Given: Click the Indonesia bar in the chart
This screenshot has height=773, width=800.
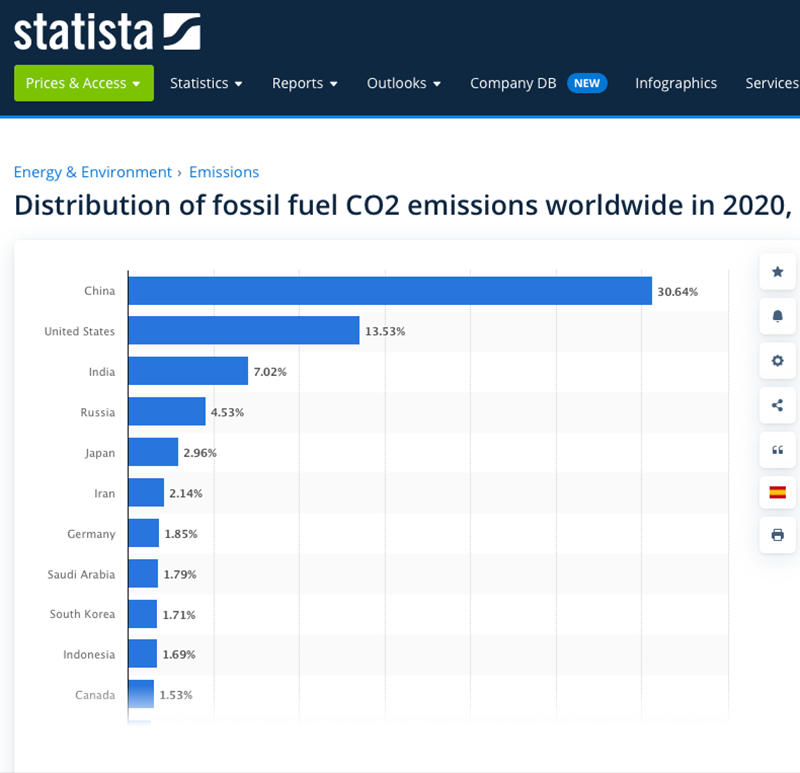Looking at the screenshot, I should coord(142,654).
